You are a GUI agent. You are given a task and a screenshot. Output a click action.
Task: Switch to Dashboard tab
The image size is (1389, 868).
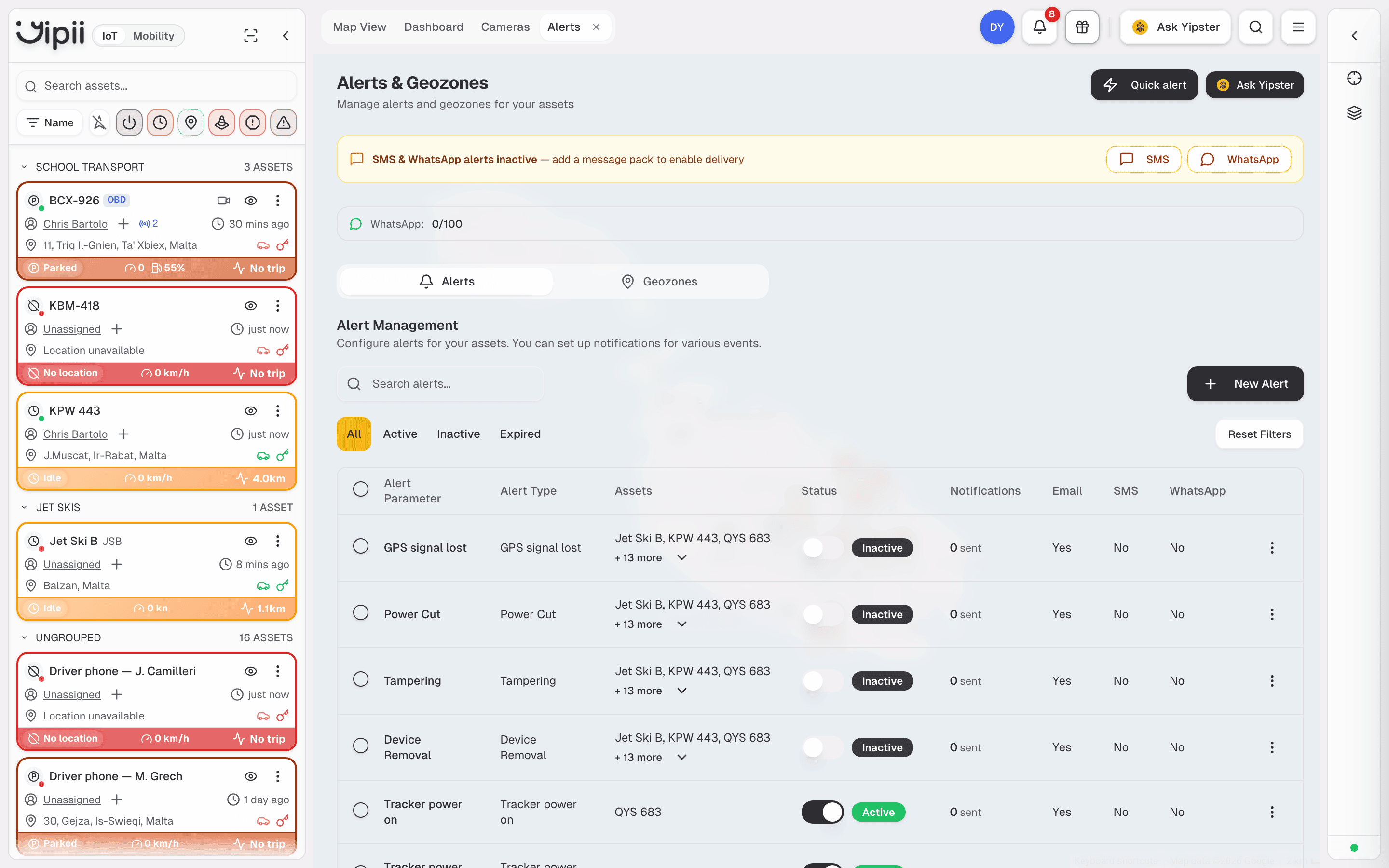434,27
